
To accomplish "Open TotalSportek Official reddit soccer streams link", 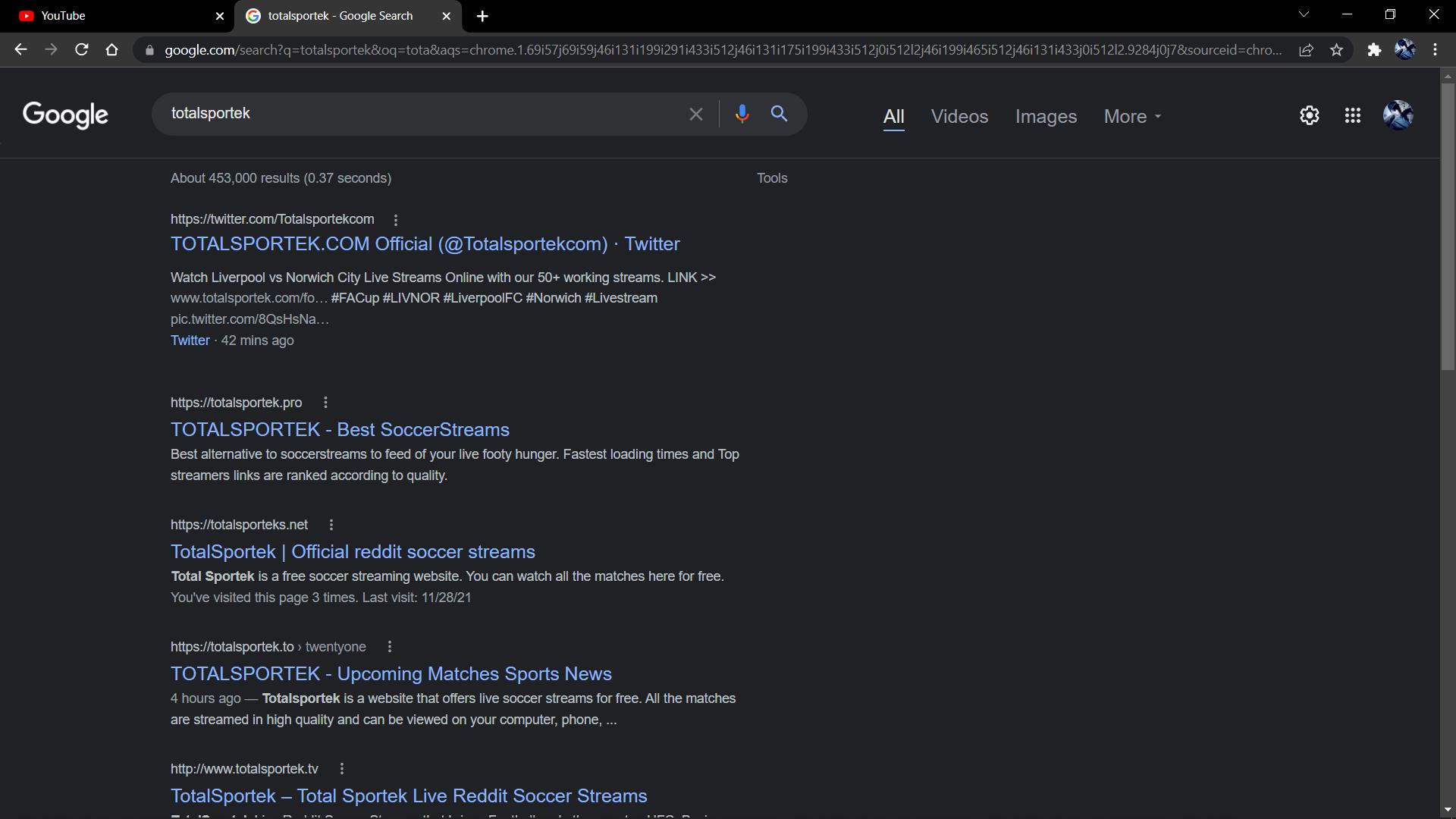I will 353,552.
